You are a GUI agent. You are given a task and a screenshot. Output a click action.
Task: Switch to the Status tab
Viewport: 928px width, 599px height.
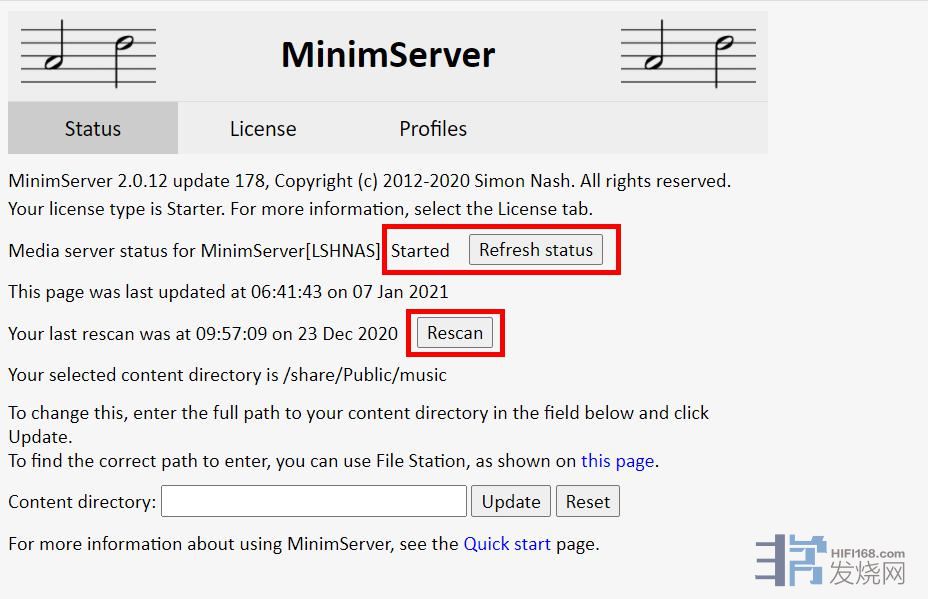click(92, 129)
